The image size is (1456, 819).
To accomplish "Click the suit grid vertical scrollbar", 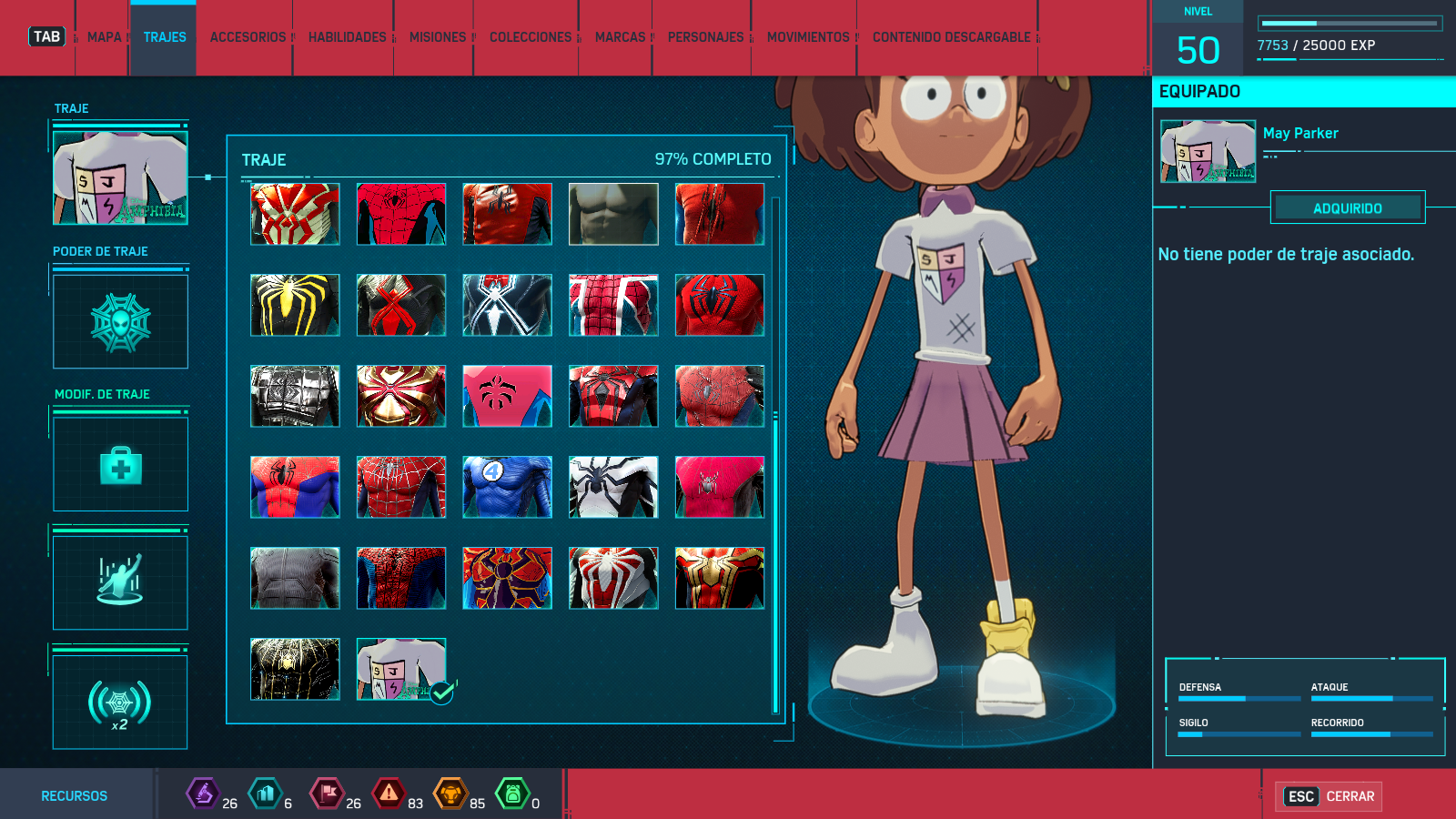I will (x=775, y=455).
